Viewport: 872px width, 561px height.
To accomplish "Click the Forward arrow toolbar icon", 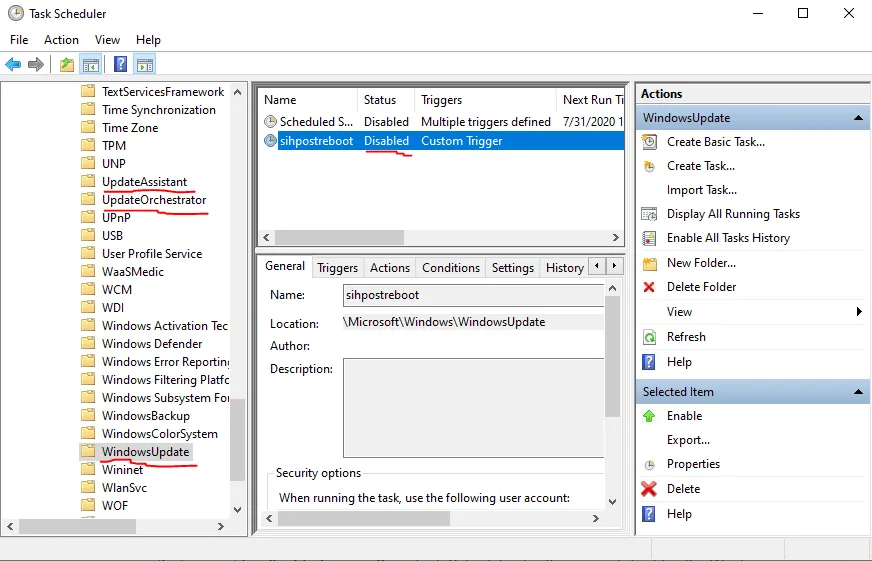I will (x=36, y=64).
